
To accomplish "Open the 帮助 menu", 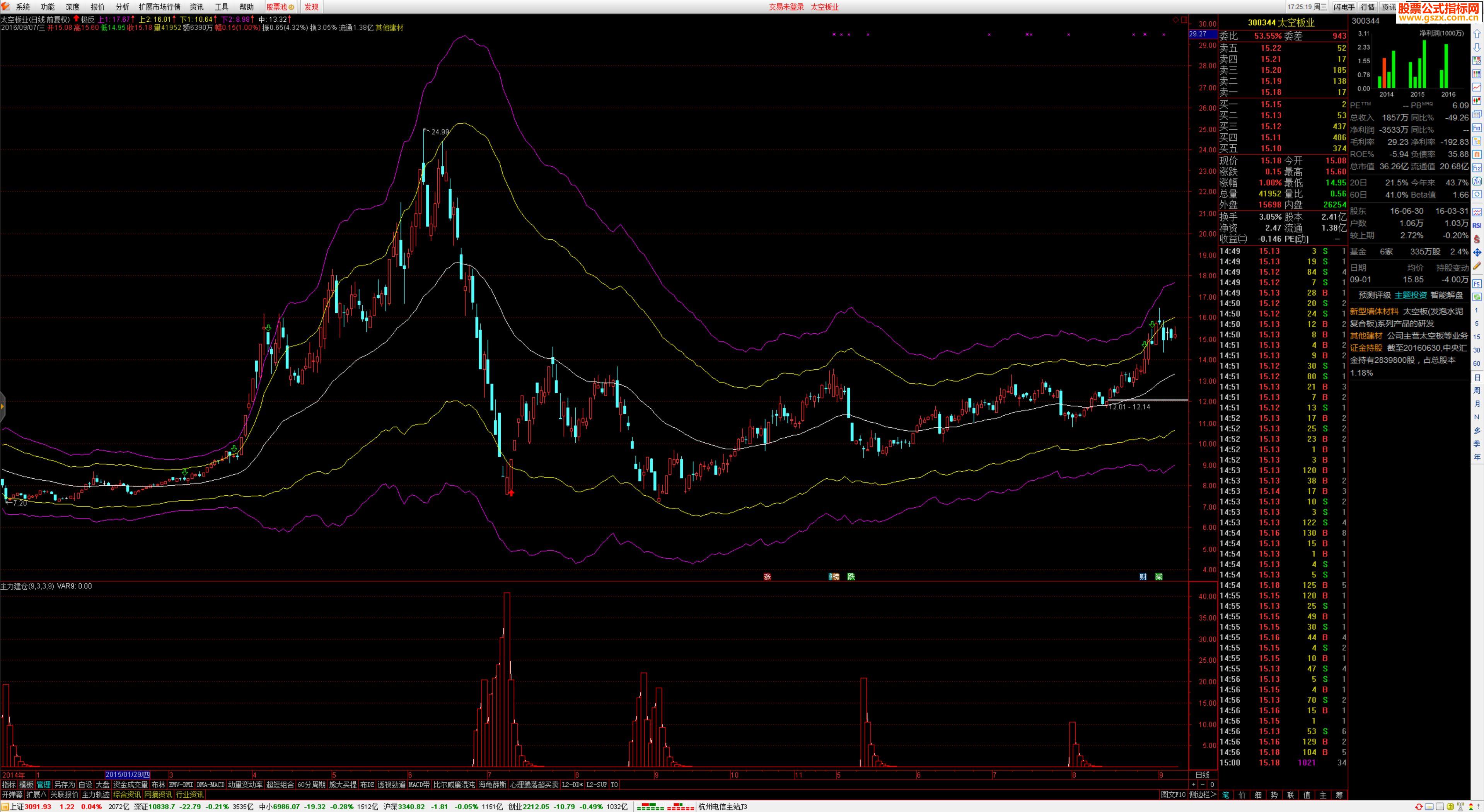I will pos(247,7).
